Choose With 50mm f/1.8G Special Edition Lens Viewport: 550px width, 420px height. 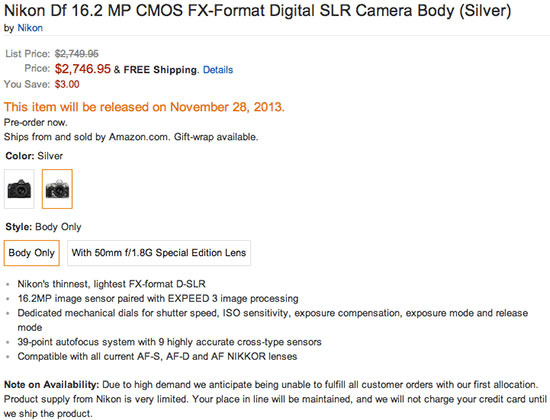[x=159, y=253]
